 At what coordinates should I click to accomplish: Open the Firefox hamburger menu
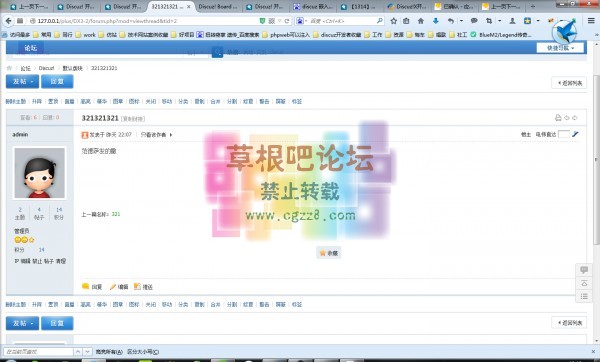[x=591, y=21]
